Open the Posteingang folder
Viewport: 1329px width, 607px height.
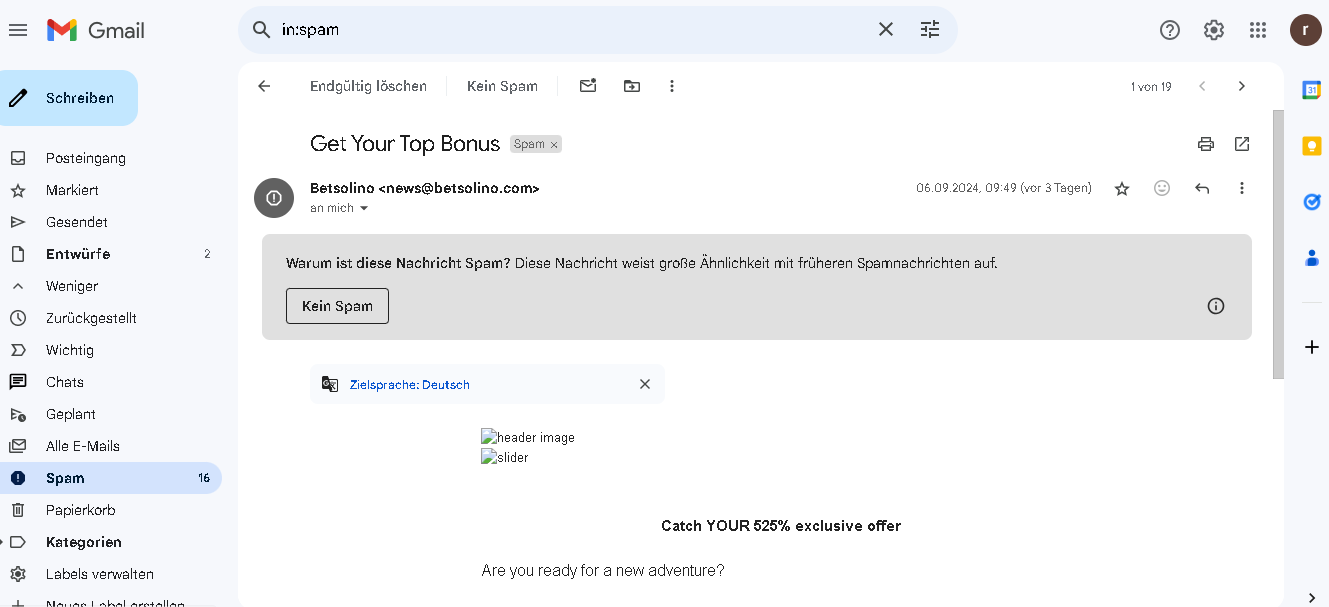(x=86, y=158)
